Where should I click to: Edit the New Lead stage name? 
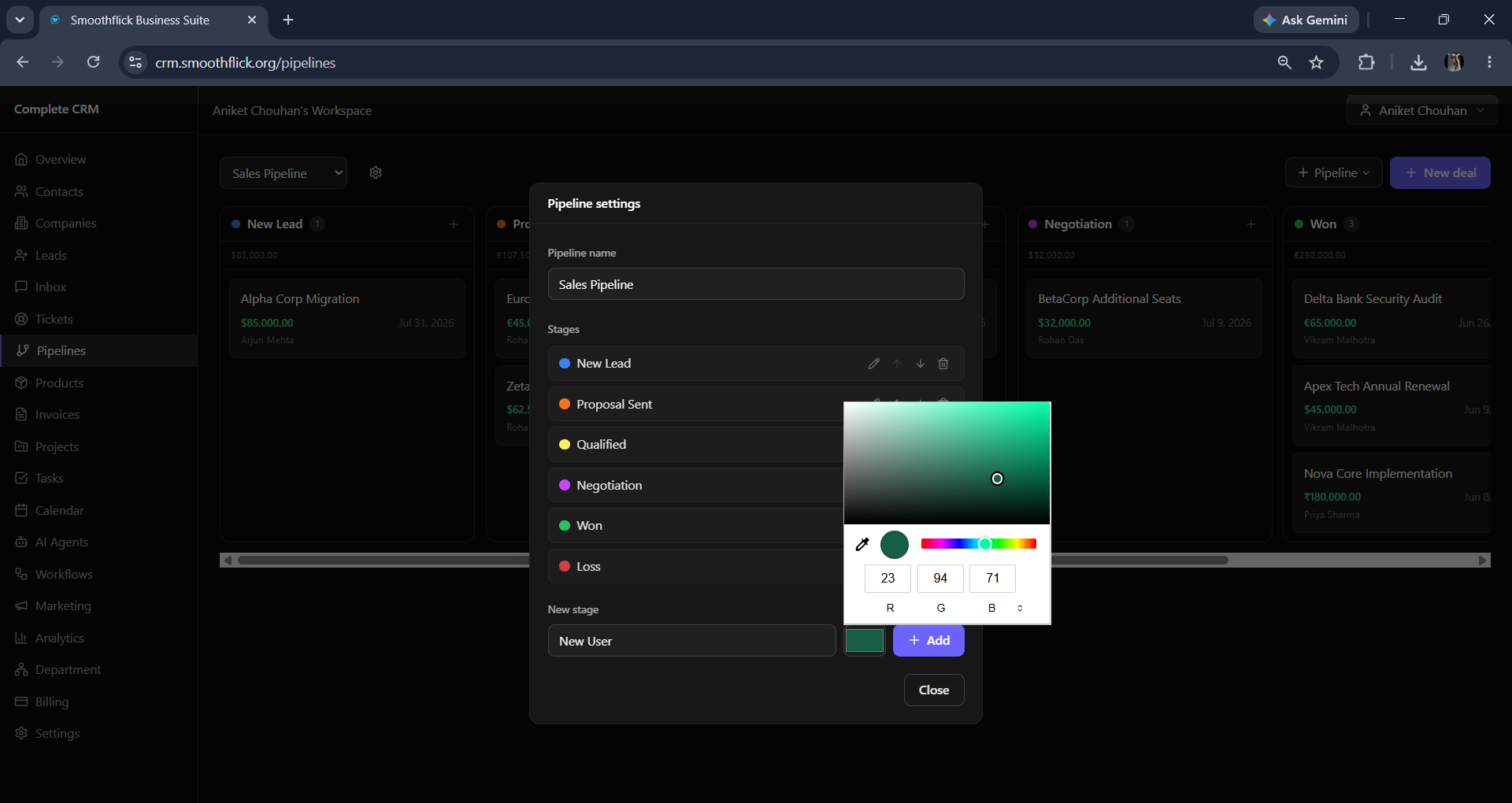tap(873, 364)
